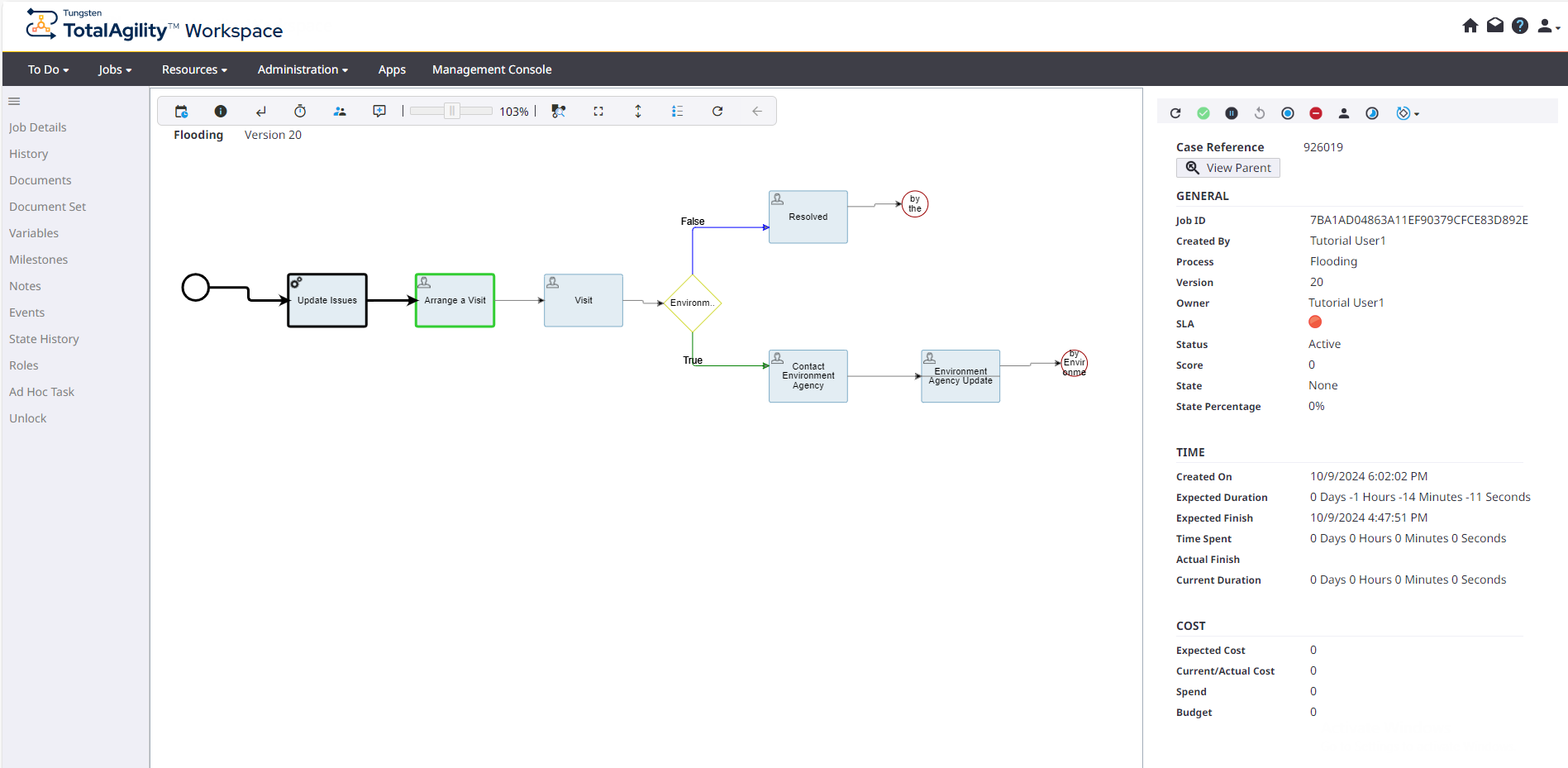Viewport: 1568px width, 768px height.
Task: Open Document Set in the sidebar
Action: 48,207
